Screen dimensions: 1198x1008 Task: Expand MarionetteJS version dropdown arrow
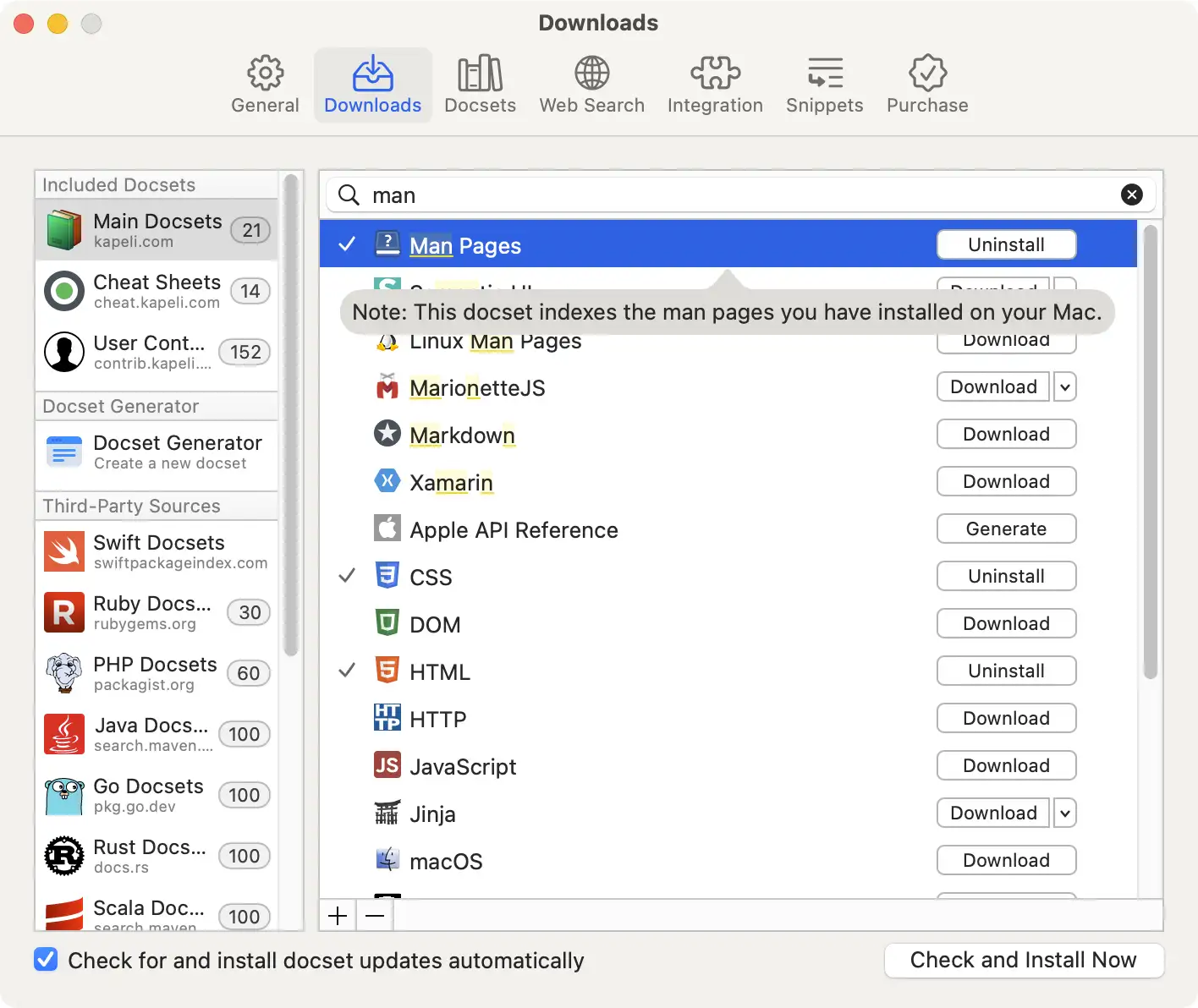click(x=1065, y=387)
